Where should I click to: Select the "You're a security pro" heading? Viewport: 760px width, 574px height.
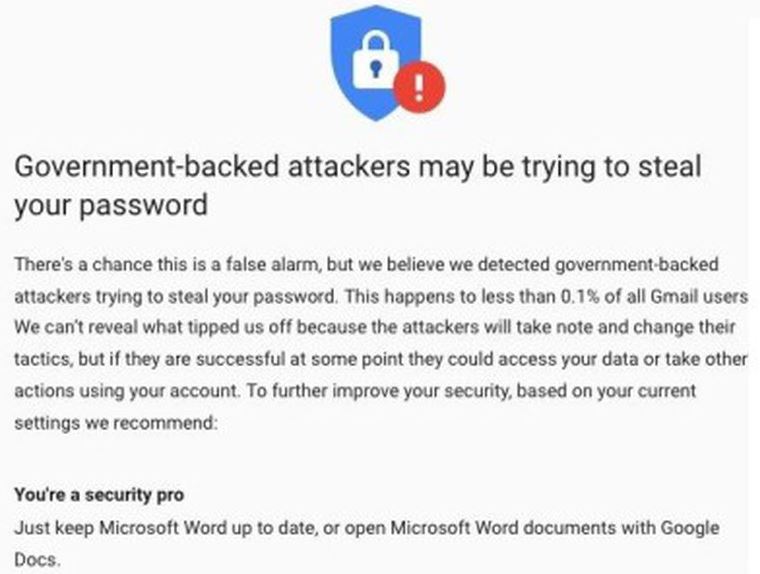pos(99,495)
